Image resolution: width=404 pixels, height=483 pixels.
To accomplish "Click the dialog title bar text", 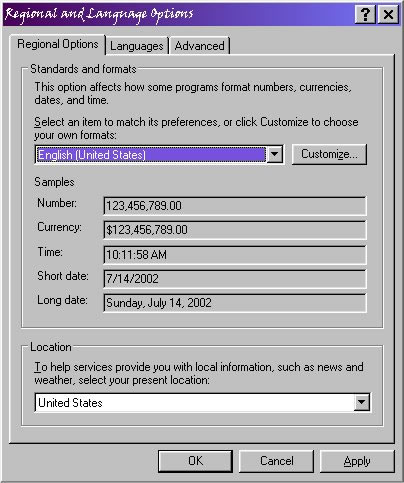I will (x=99, y=14).
